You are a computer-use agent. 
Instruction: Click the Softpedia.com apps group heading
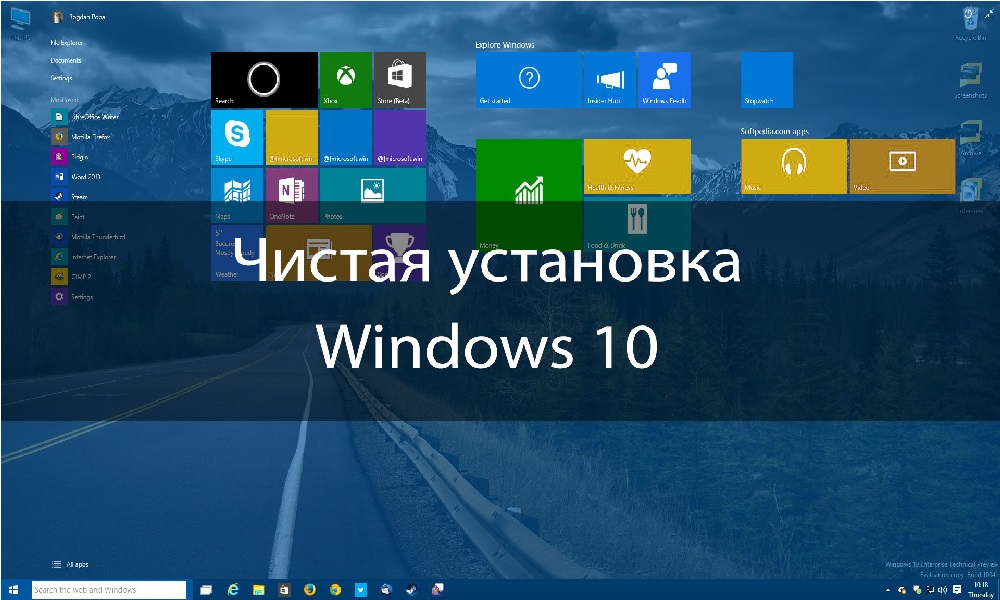click(774, 131)
